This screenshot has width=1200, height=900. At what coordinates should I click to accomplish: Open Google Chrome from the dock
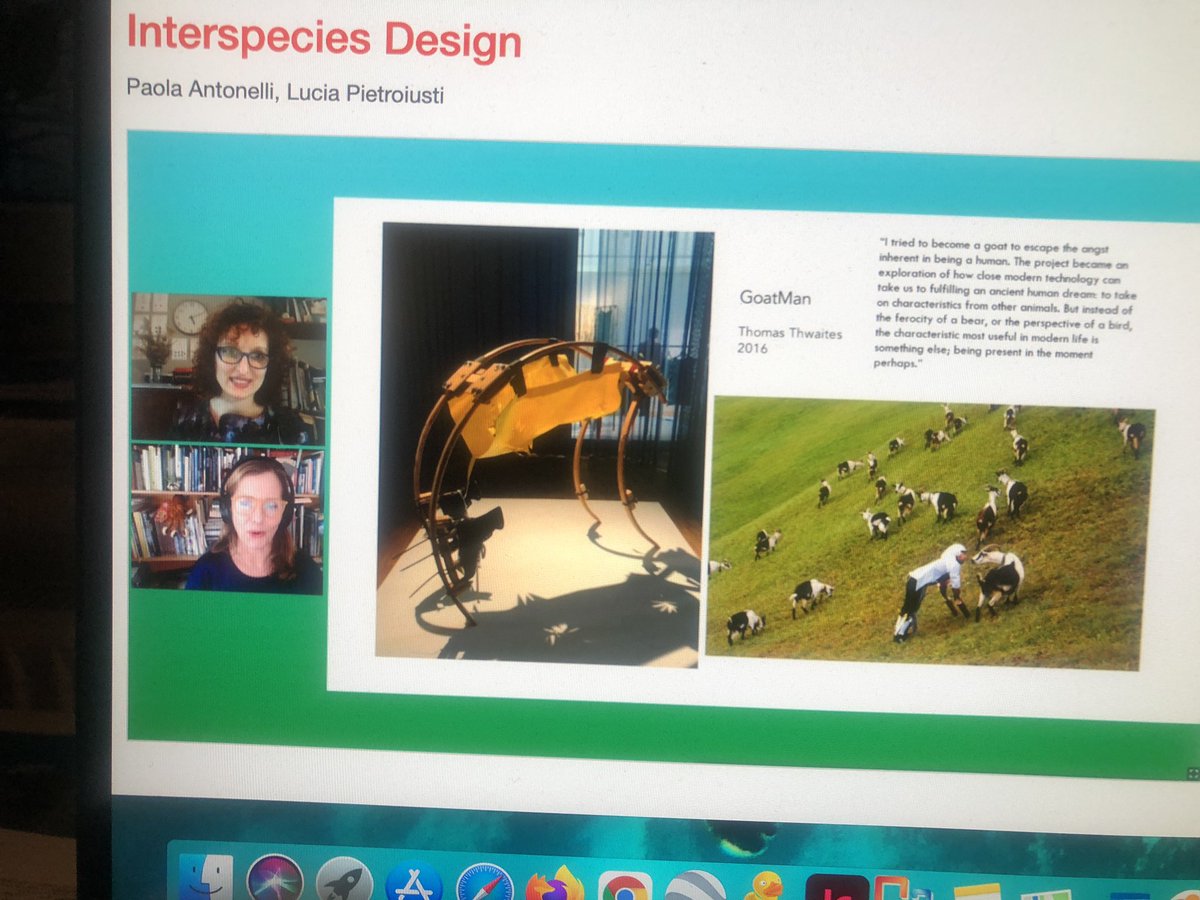tap(625, 887)
